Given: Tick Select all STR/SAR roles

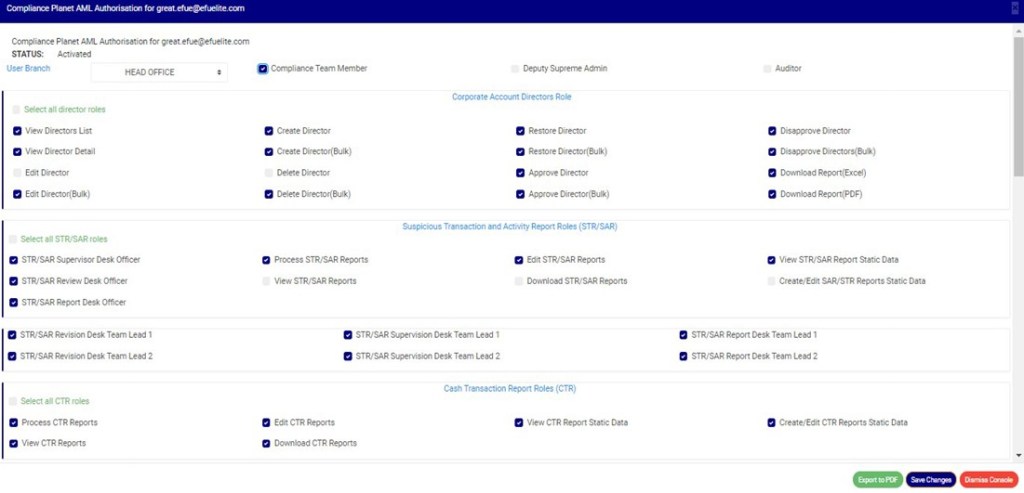Looking at the screenshot, I should [x=14, y=239].
